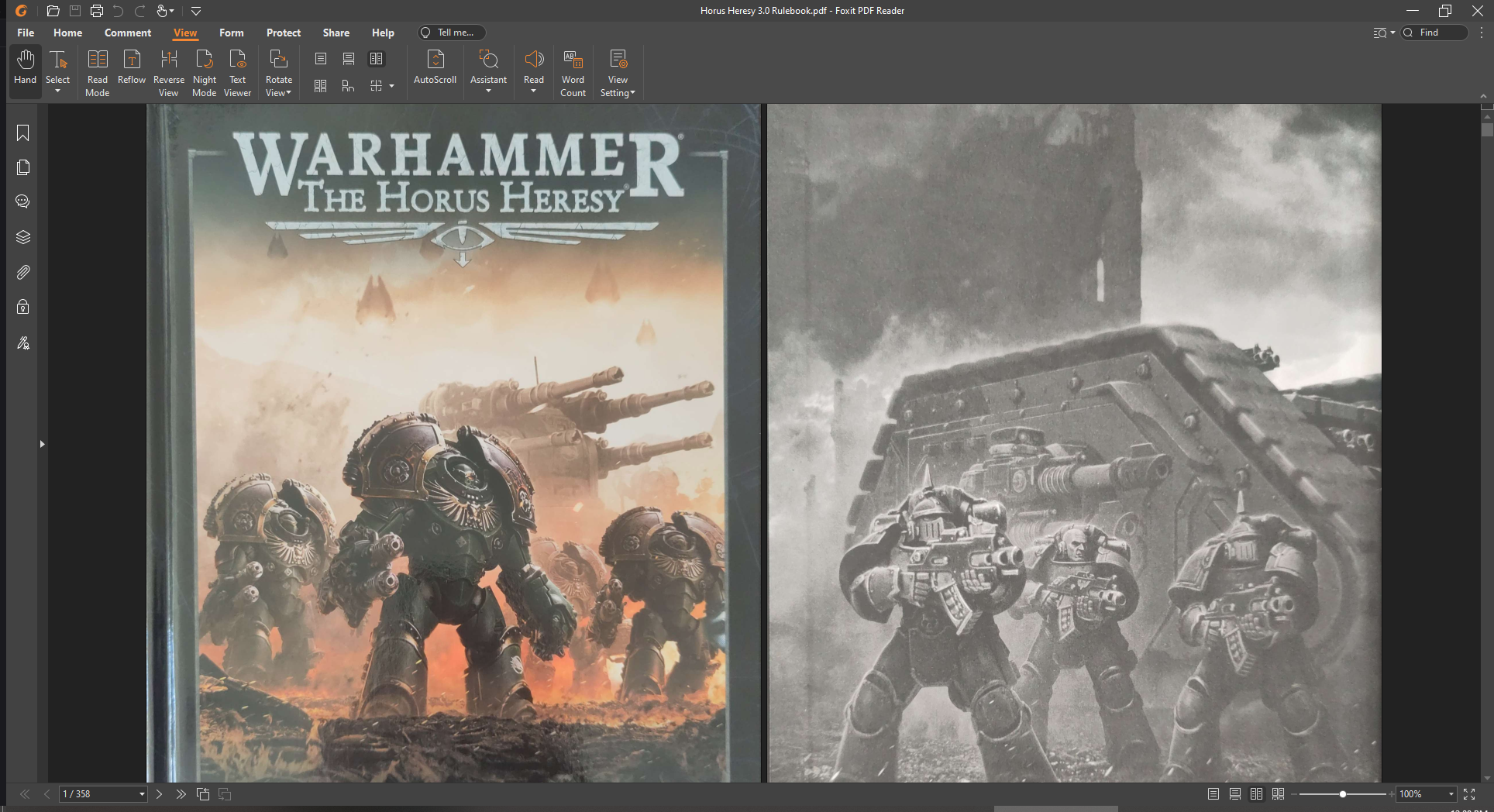This screenshot has width=1494, height=812.
Task: Open the View Setting dropdown
Action: click(618, 74)
